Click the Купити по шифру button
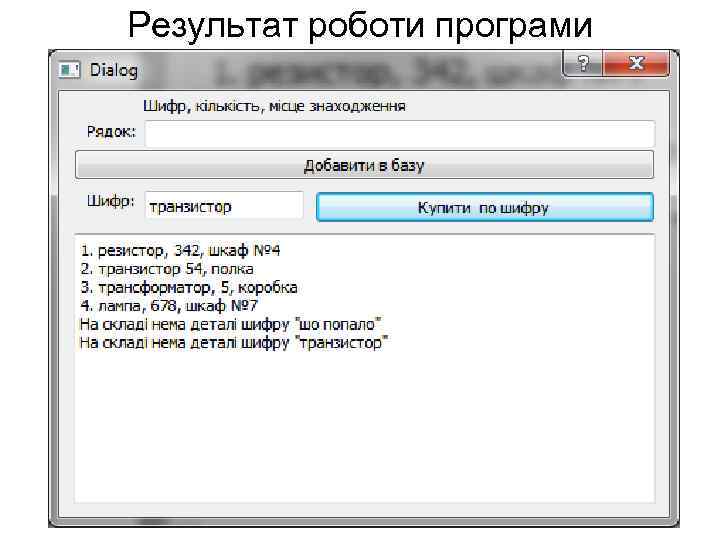The height and width of the screenshot is (540, 720). [485, 207]
